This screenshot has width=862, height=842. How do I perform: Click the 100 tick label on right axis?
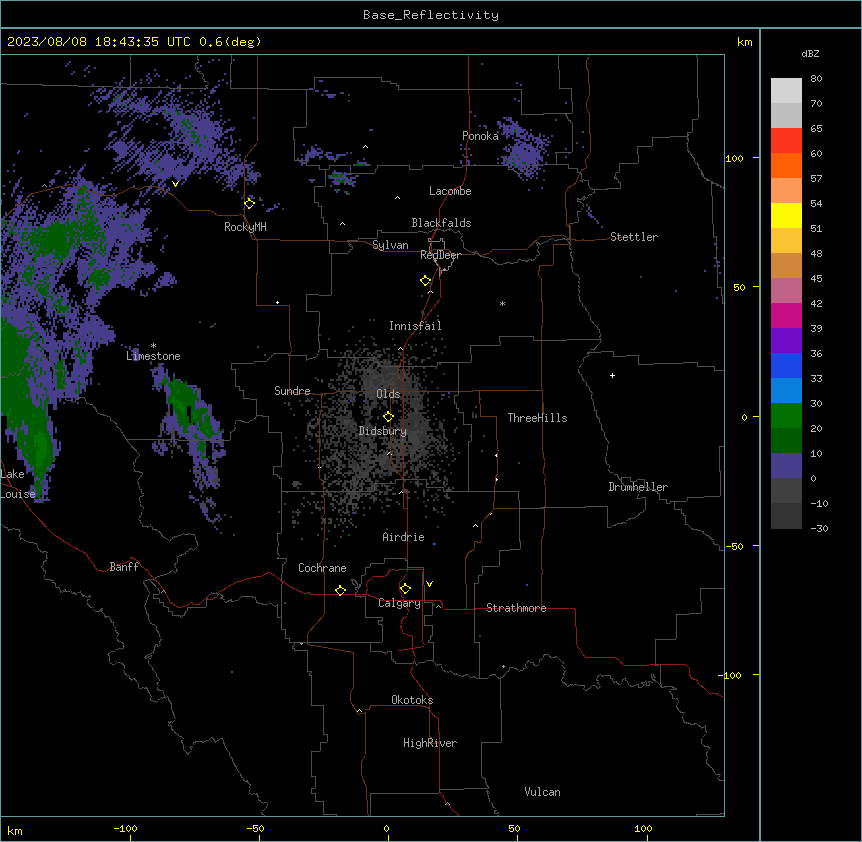tap(734, 158)
